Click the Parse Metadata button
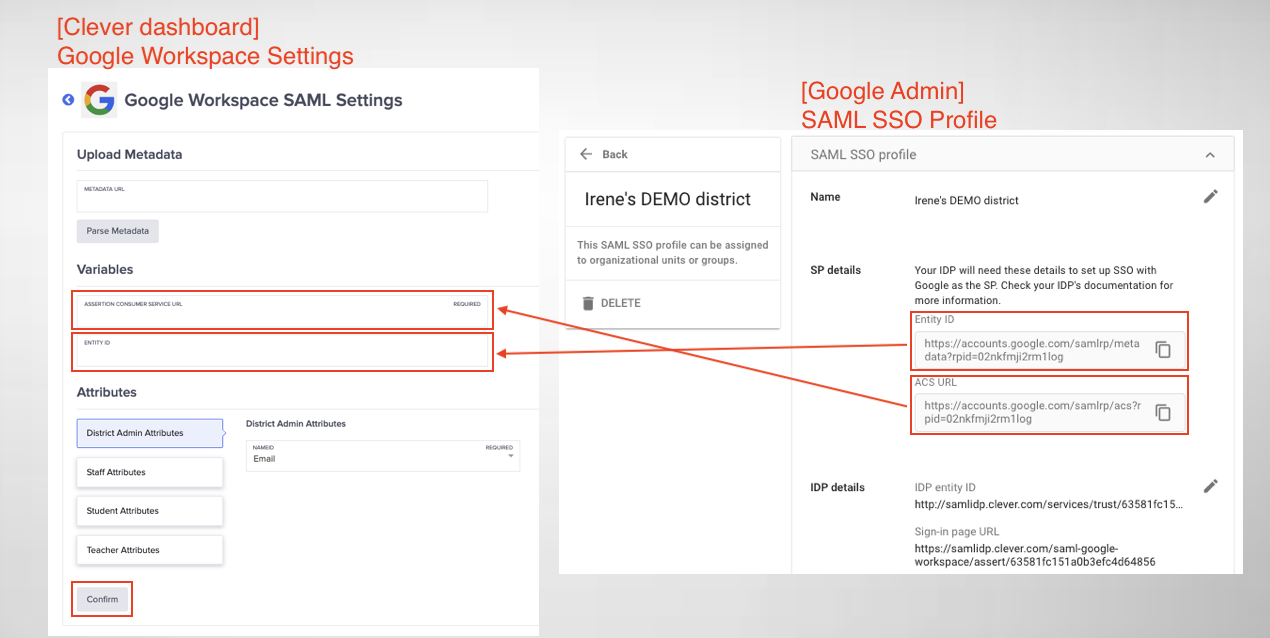This screenshot has height=638, width=1270. click(117, 231)
